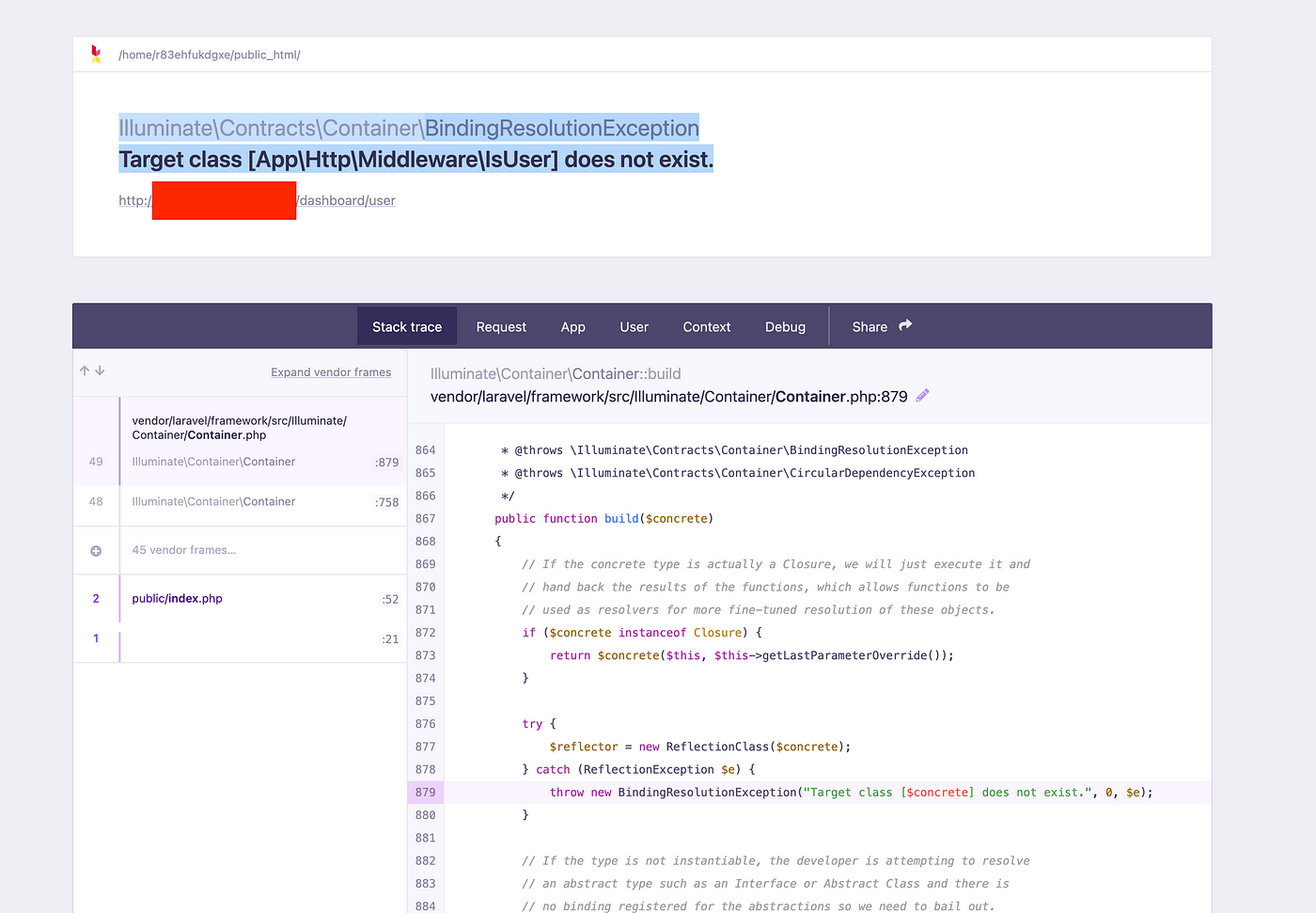This screenshot has height=913, width=1316.
Task: Expand the 45 vendor frames plus icon
Action: tap(96, 551)
